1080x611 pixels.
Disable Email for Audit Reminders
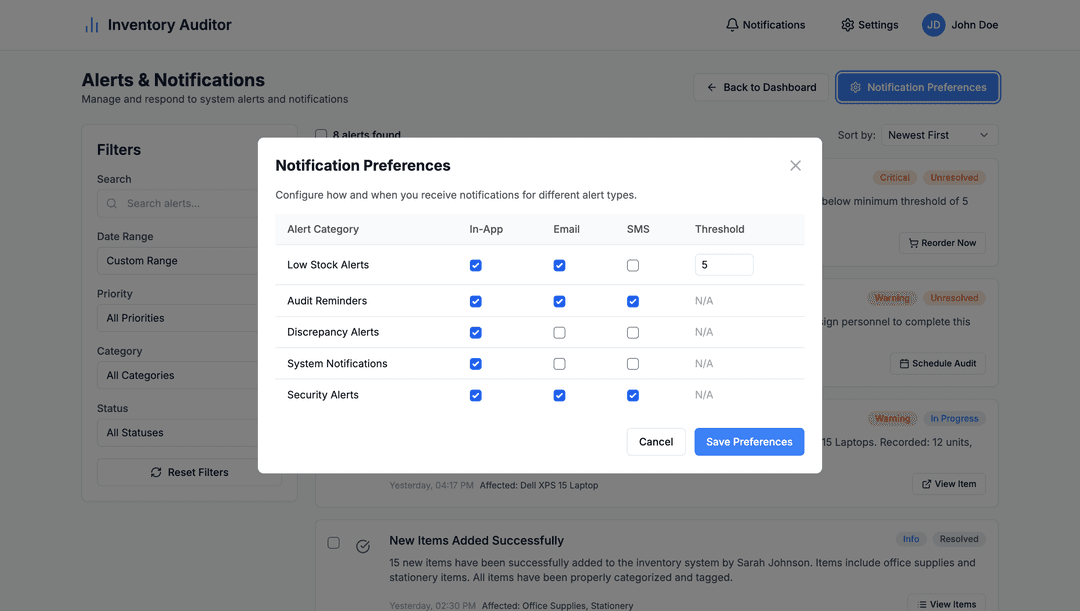(559, 301)
